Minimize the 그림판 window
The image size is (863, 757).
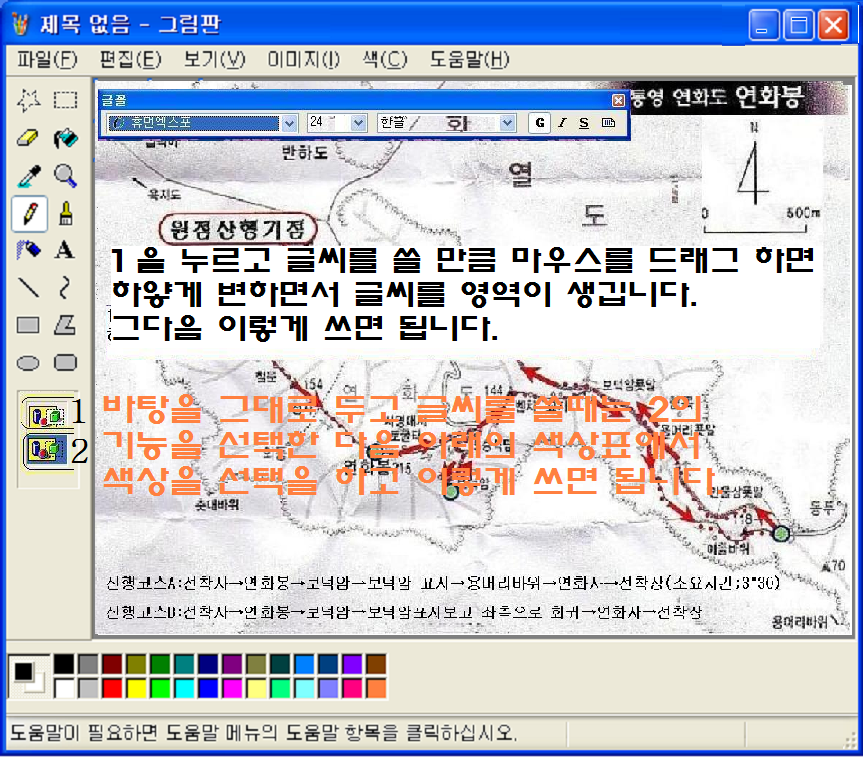pyautogui.click(x=763, y=25)
